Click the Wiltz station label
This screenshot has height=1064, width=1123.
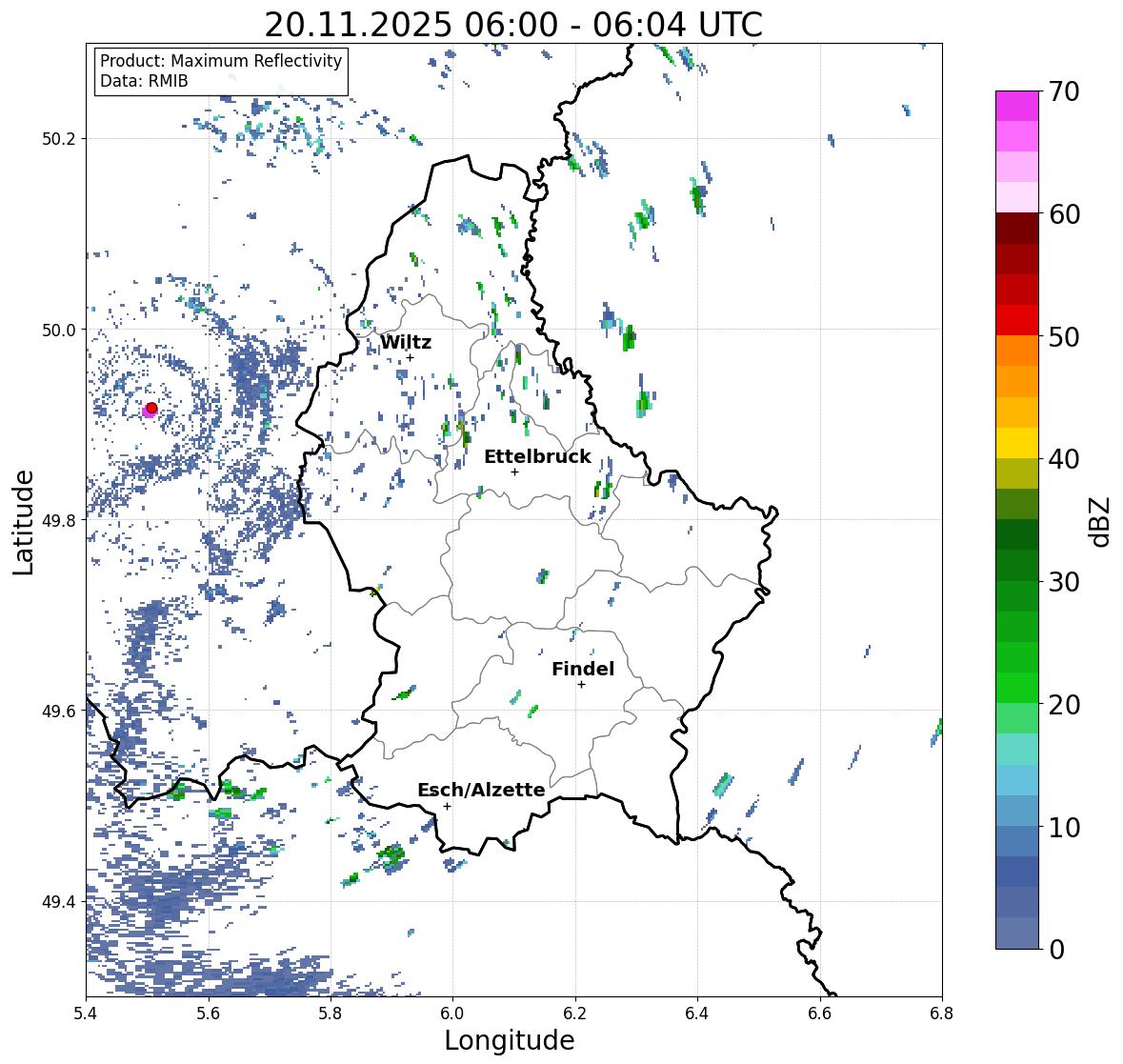[406, 342]
